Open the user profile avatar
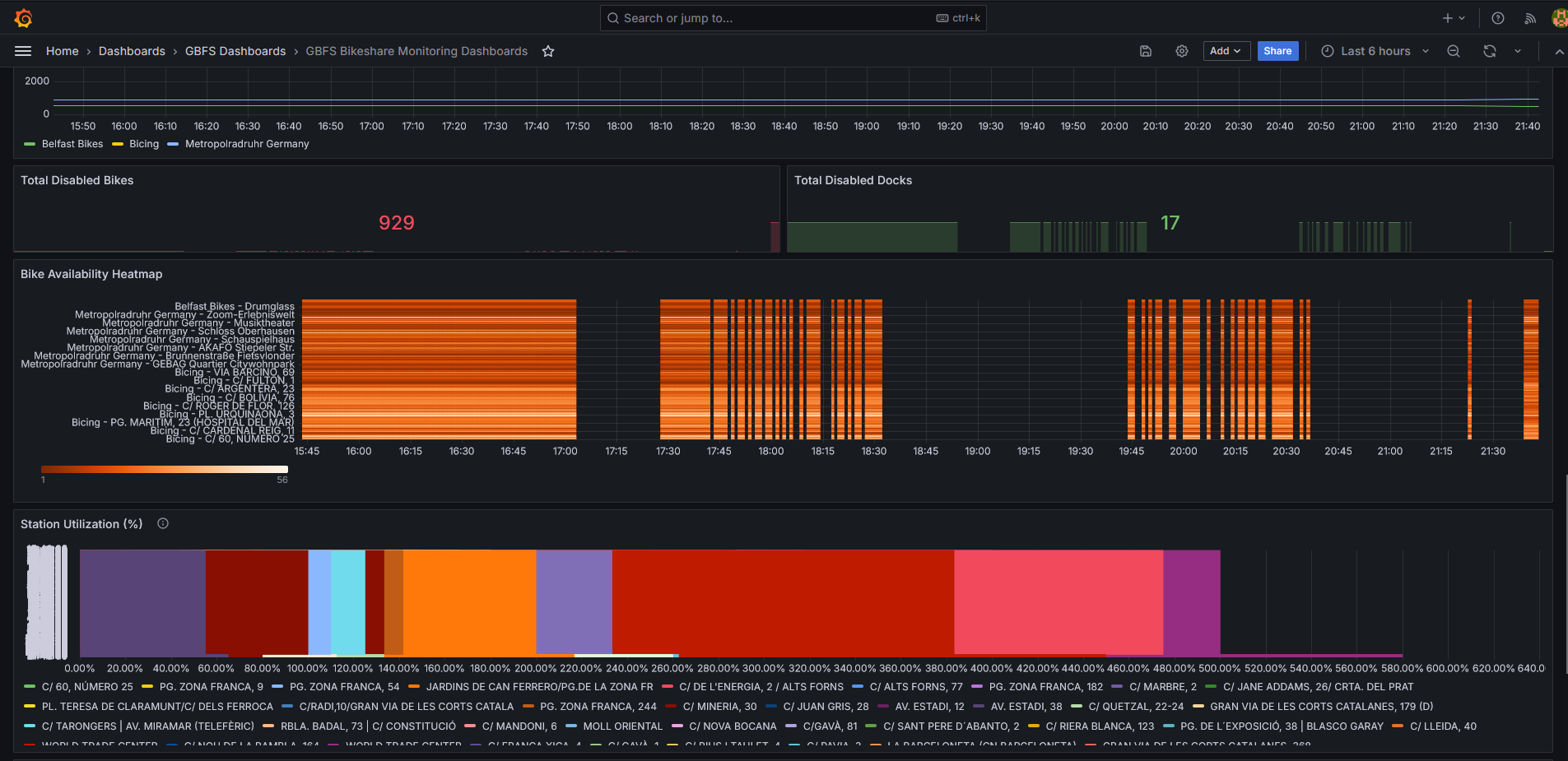Viewport: 1568px width, 761px height. [x=1559, y=18]
